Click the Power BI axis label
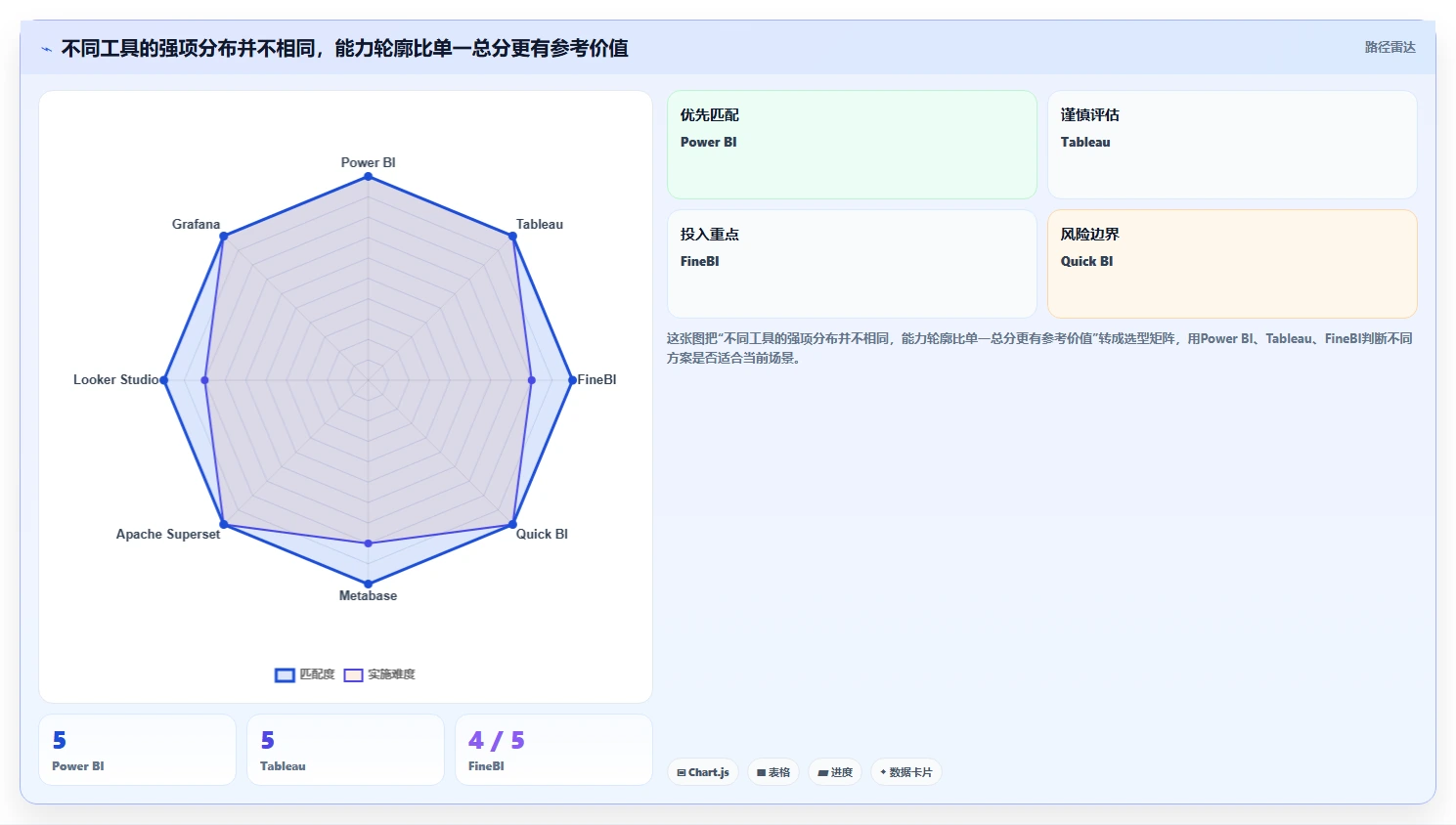The height and width of the screenshot is (825, 1456). (368, 162)
